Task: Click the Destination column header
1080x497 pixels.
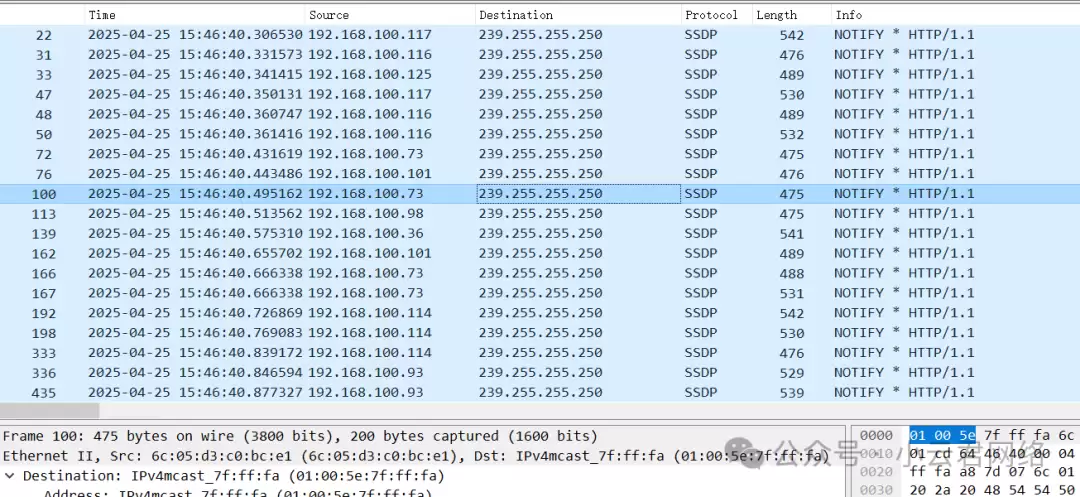Action: click(515, 15)
